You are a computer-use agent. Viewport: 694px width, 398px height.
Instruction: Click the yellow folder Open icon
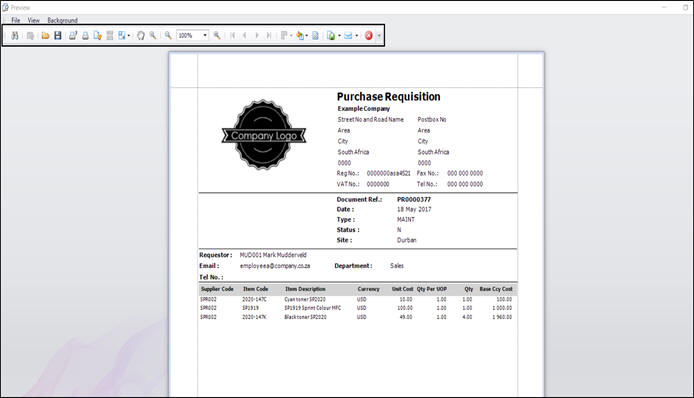45,35
